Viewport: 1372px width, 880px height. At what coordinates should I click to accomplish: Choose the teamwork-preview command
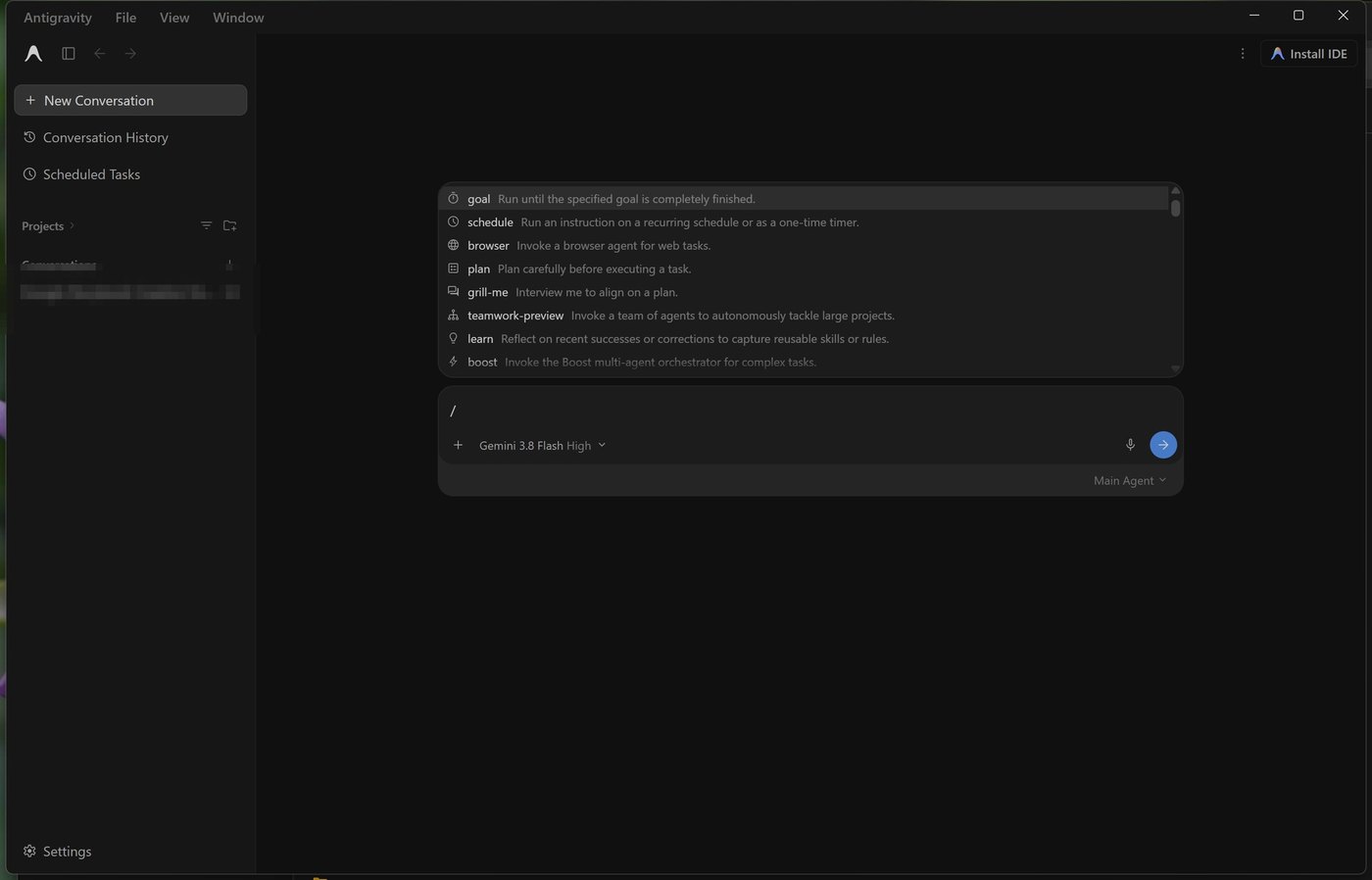click(804, 316)
